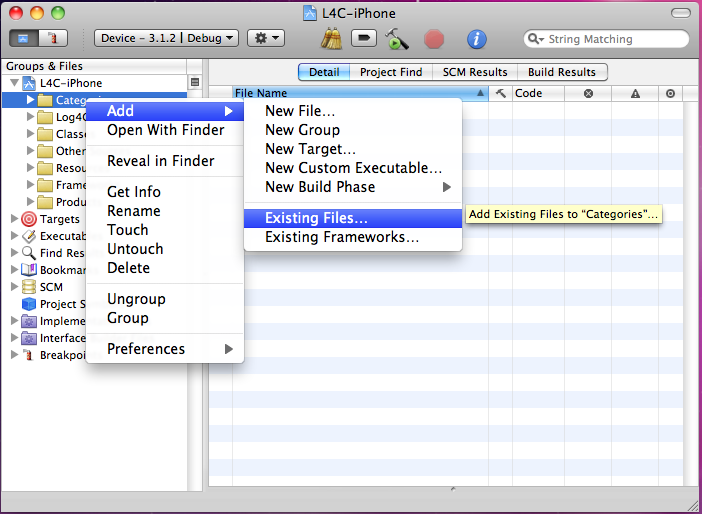This screenshot has width=702, height=514.
Task: Switch to the Project Find tab
Action: [x=391, y=72]
